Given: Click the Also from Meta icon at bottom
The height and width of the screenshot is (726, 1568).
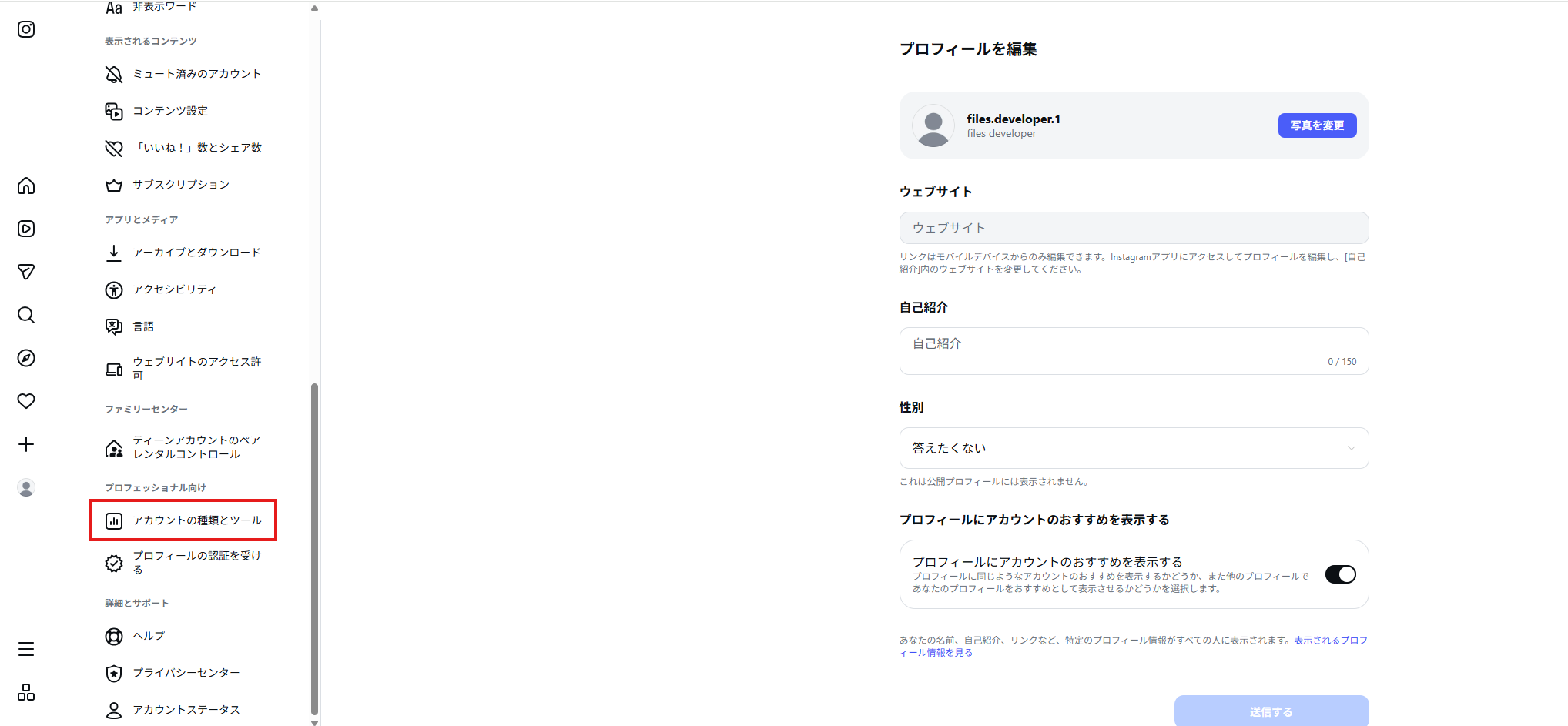Looking at the screenshot, I should [x=25, y=692].
